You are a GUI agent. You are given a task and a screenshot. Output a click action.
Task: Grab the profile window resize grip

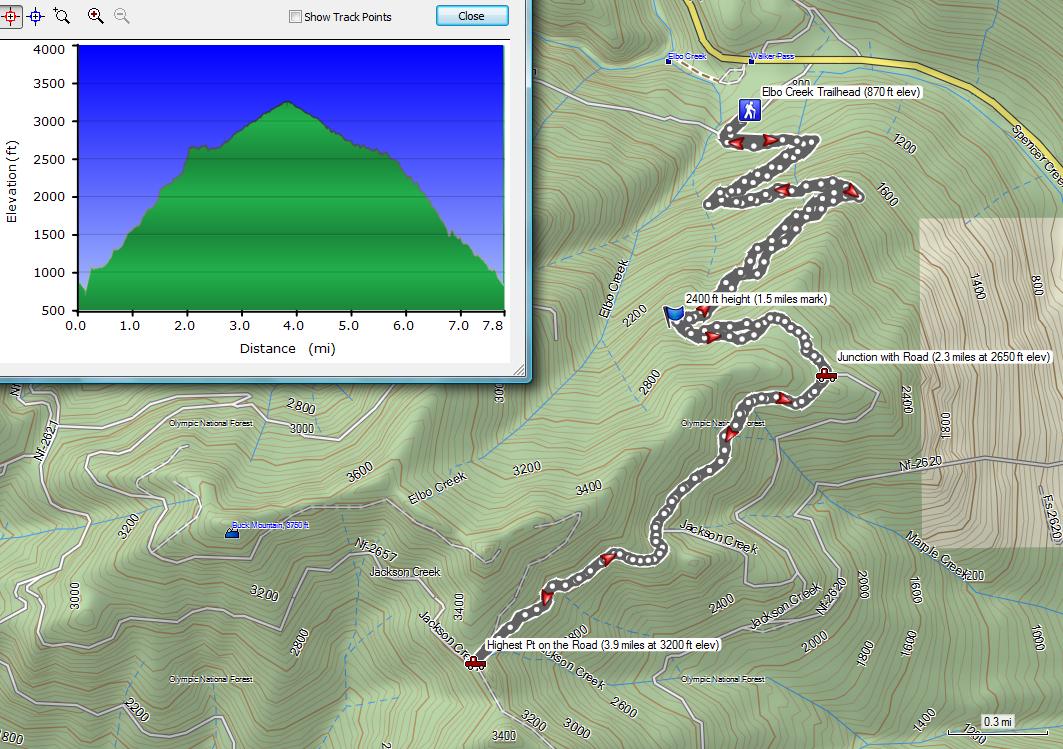519,369
